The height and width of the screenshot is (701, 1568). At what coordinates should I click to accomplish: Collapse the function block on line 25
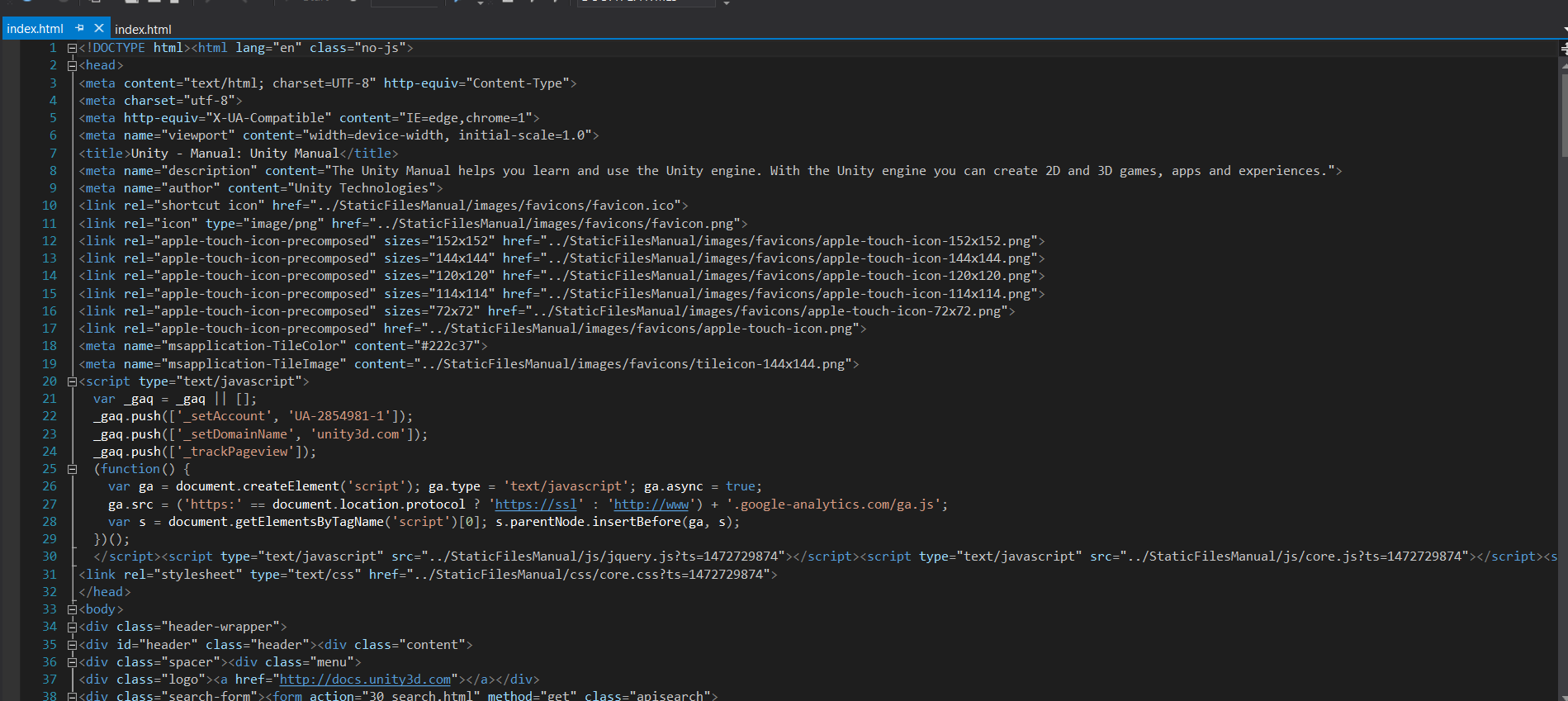(72, 469)
